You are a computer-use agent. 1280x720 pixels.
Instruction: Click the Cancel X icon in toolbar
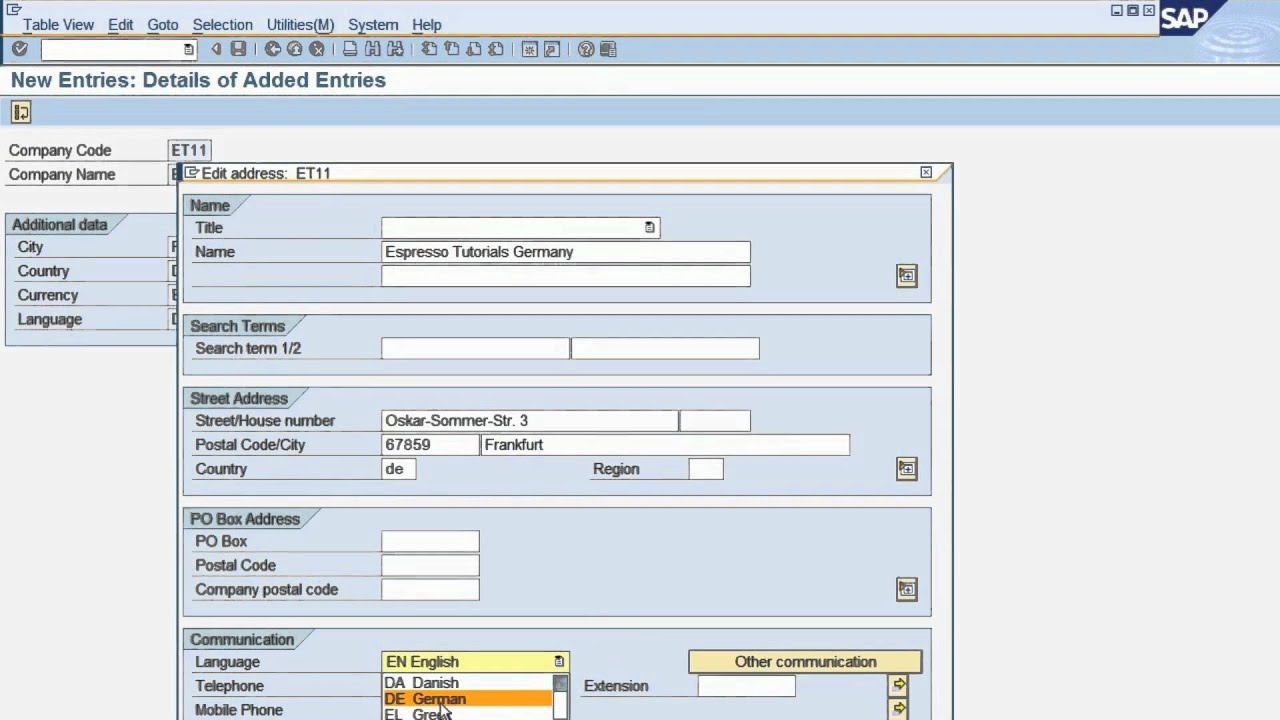tap(317, 49)
